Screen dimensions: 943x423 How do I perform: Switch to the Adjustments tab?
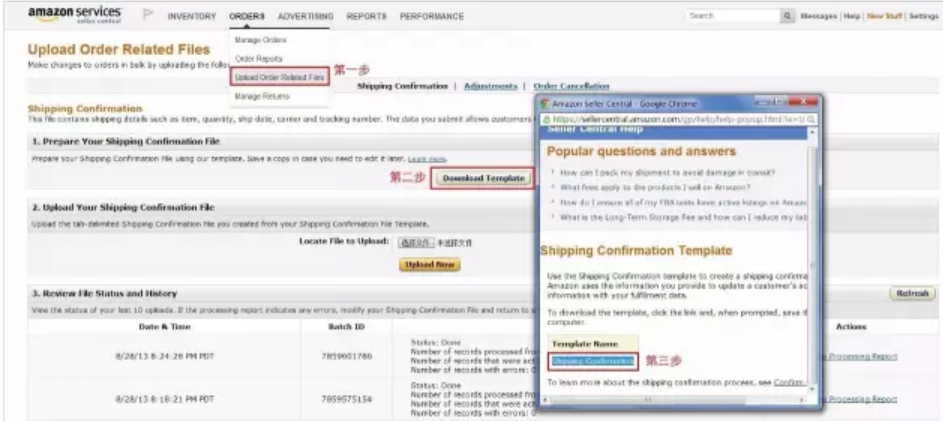(490, 87)
